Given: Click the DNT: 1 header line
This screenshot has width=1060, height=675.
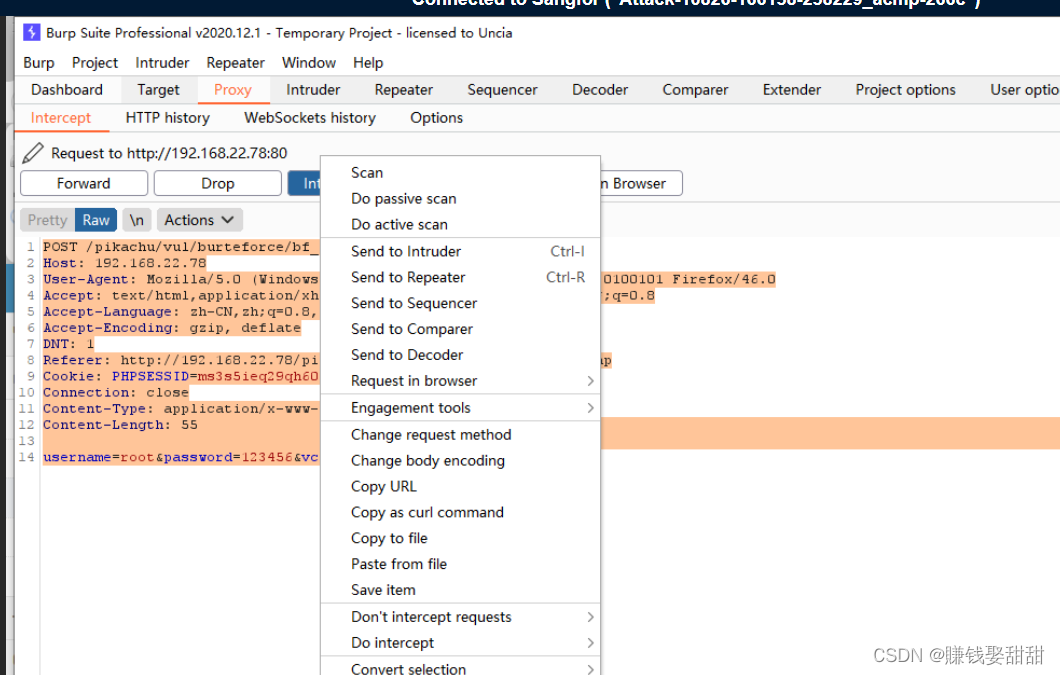Looking at the screenshot, I should [x=68, y=344].
